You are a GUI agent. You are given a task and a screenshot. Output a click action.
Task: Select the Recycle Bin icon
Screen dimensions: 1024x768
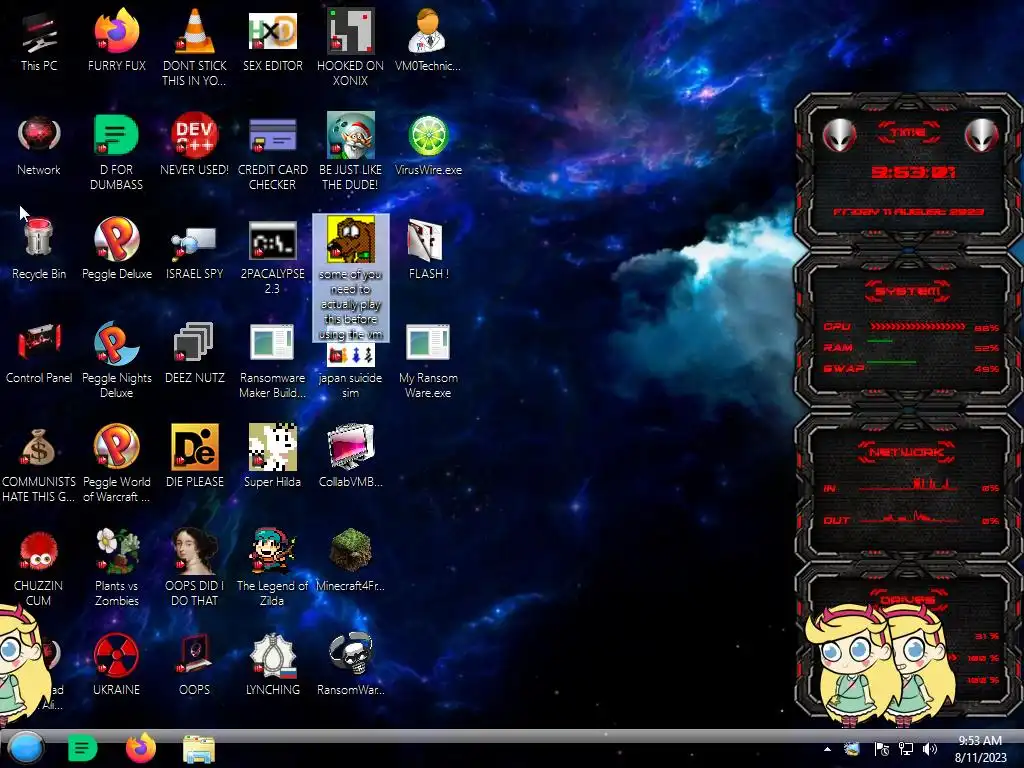pyautogui.click(x=39, y=238)
